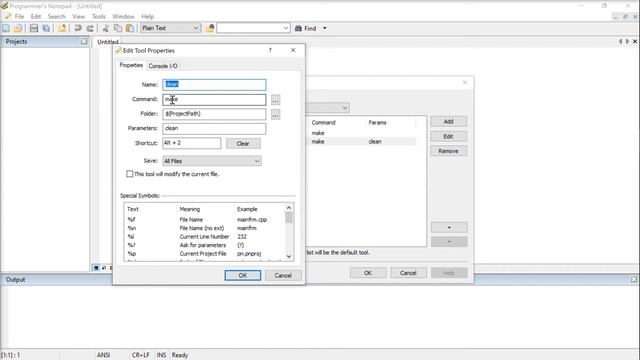Click Cancel in the background Options dialog
The width and height of the screenshot is (640, 360).
(x=408, y=273)
